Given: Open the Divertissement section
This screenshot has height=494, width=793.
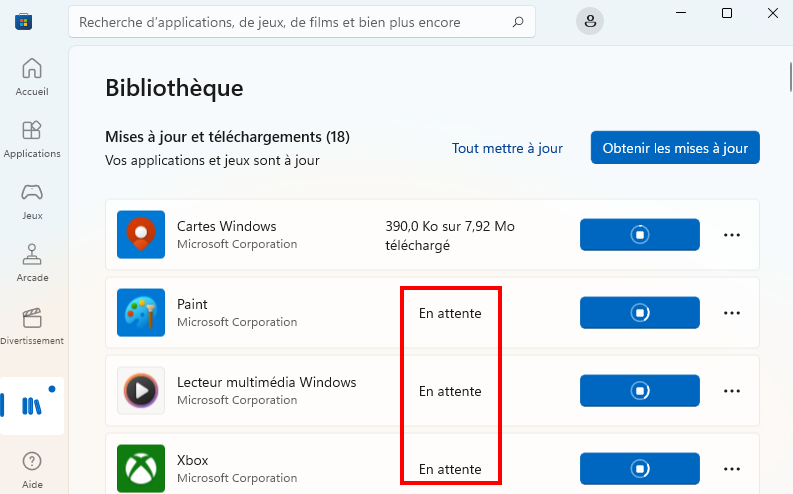Looking at the screenshot, I should click(x=32, y=326).
